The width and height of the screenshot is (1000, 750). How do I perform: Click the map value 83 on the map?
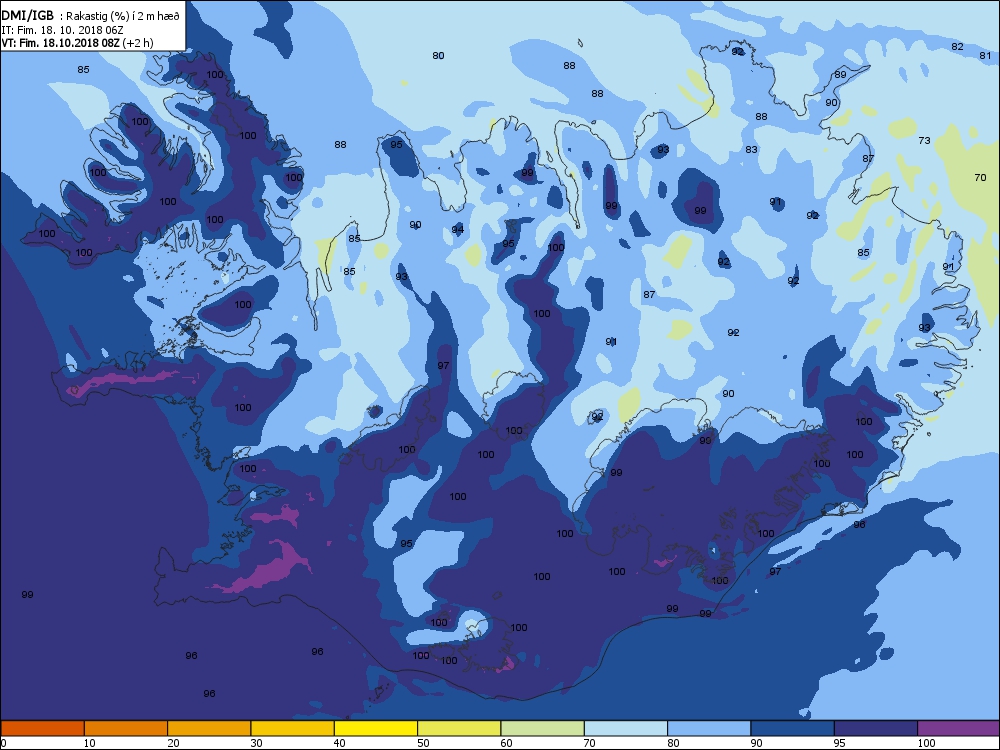tap(751, 149)
